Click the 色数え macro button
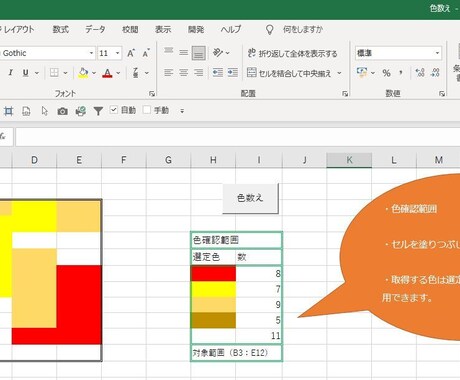This screenshot has height=380, width=460. click(x=250, y=198)
